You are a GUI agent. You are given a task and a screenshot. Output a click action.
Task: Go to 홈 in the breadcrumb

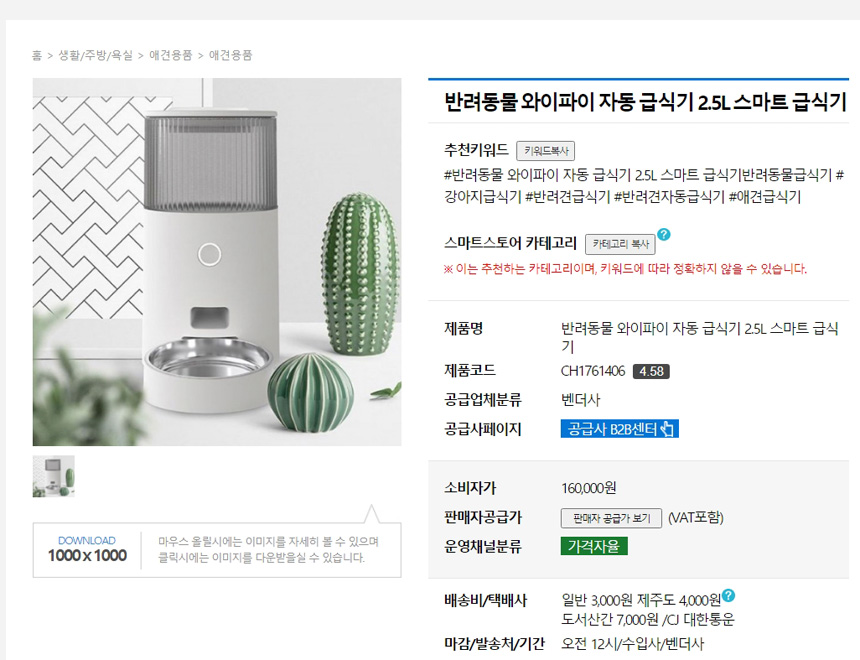tap(37, 55)
